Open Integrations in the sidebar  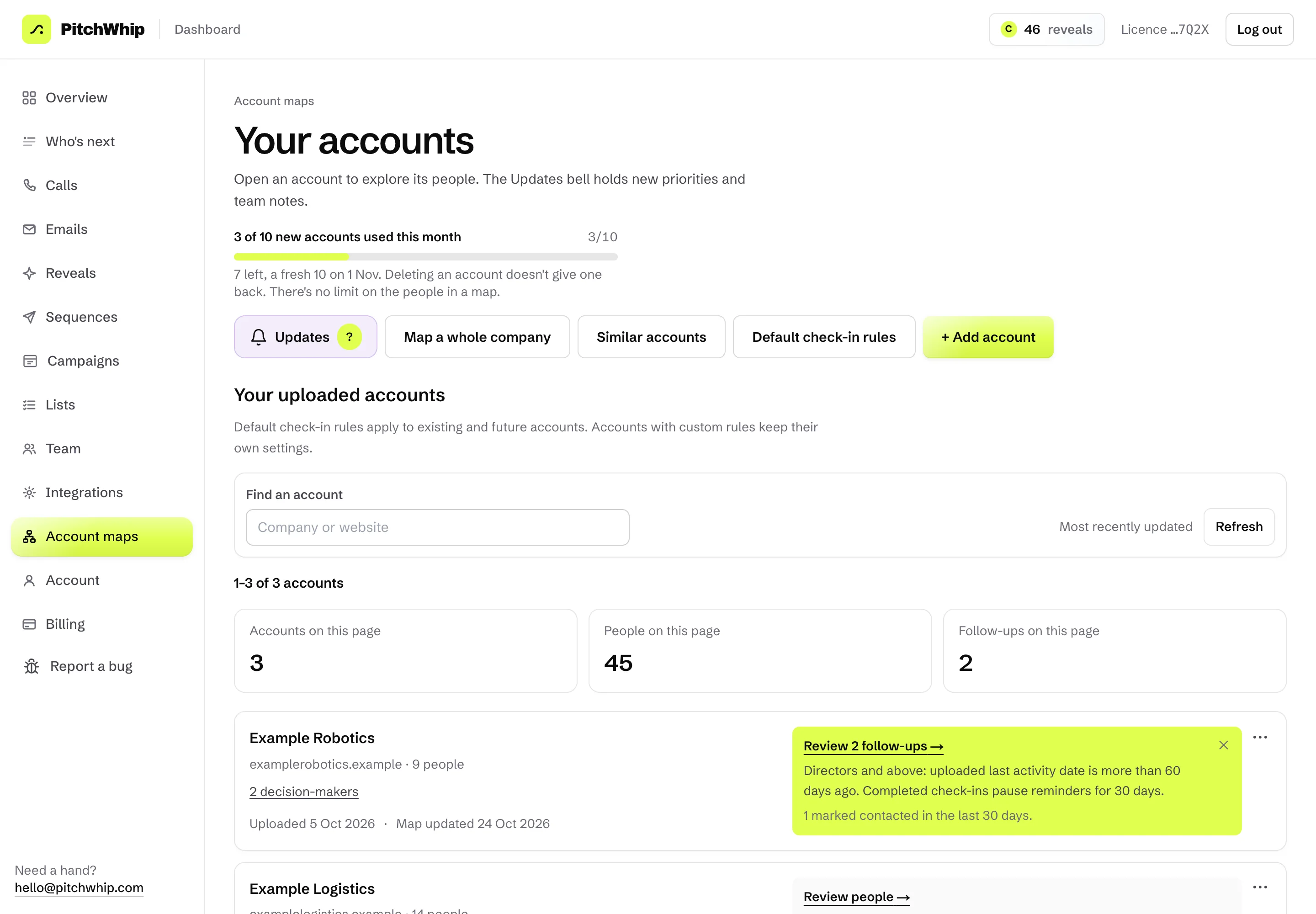102,493
